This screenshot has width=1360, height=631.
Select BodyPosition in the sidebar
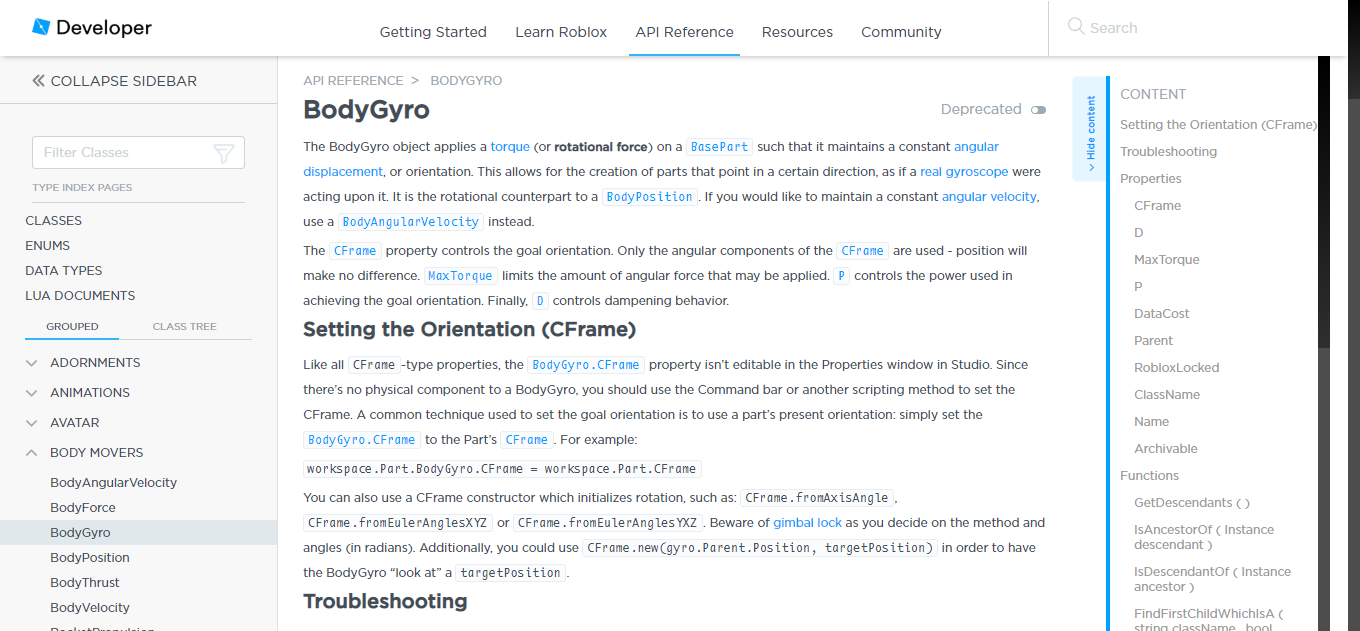click(x=90, y=558)
